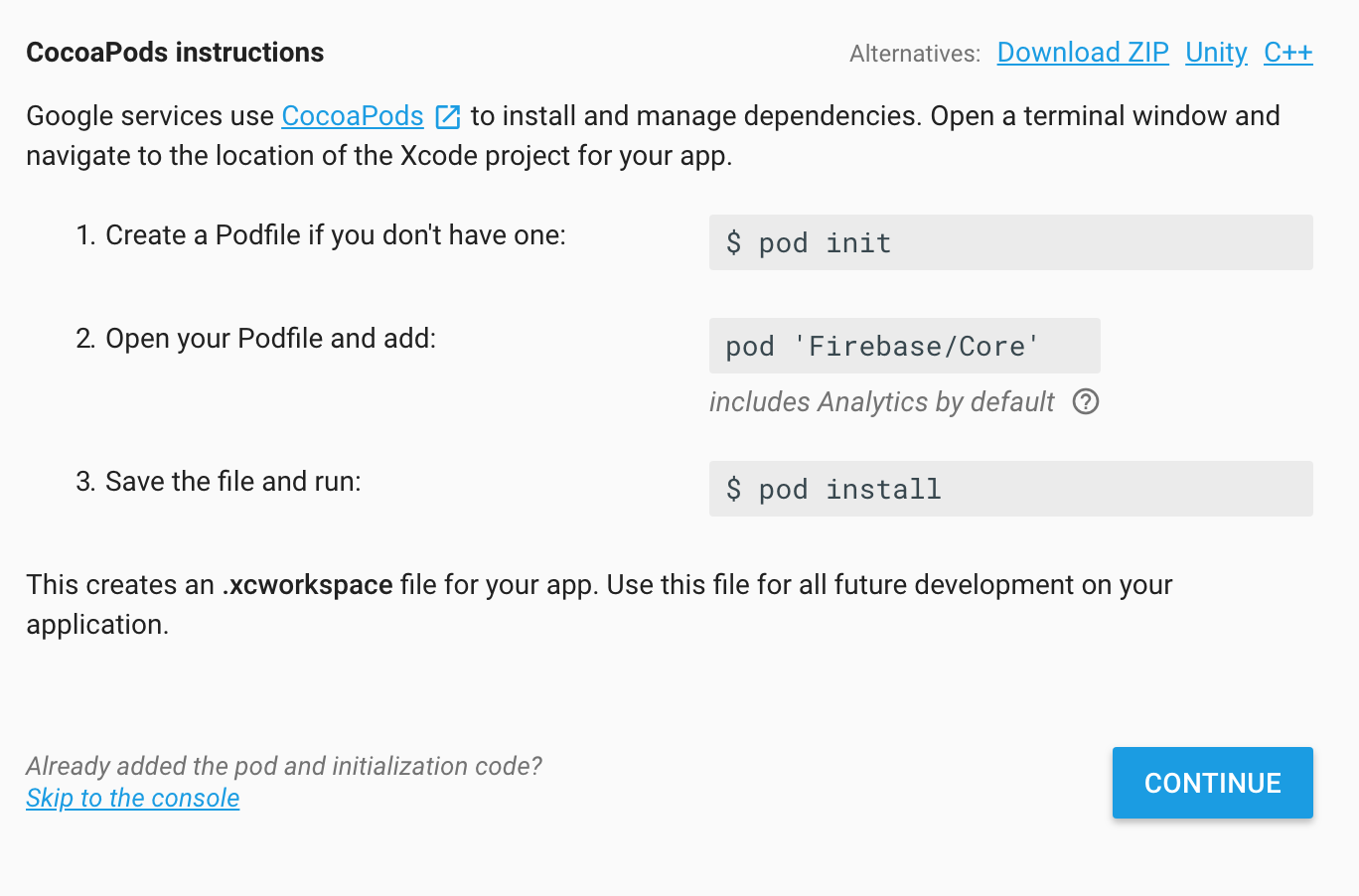Select the '$ pod install' command box

1011,489
